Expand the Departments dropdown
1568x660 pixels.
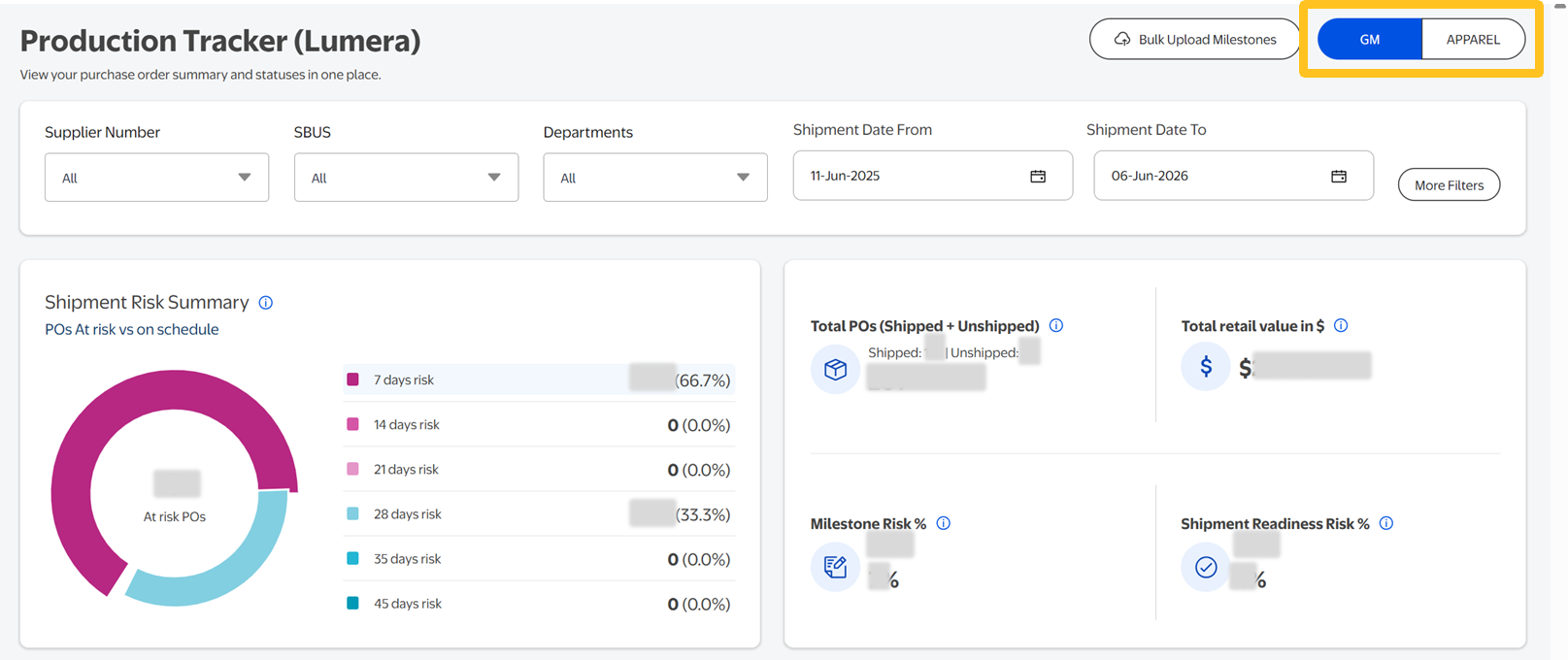pyautogui.click(x=655, y=178)
